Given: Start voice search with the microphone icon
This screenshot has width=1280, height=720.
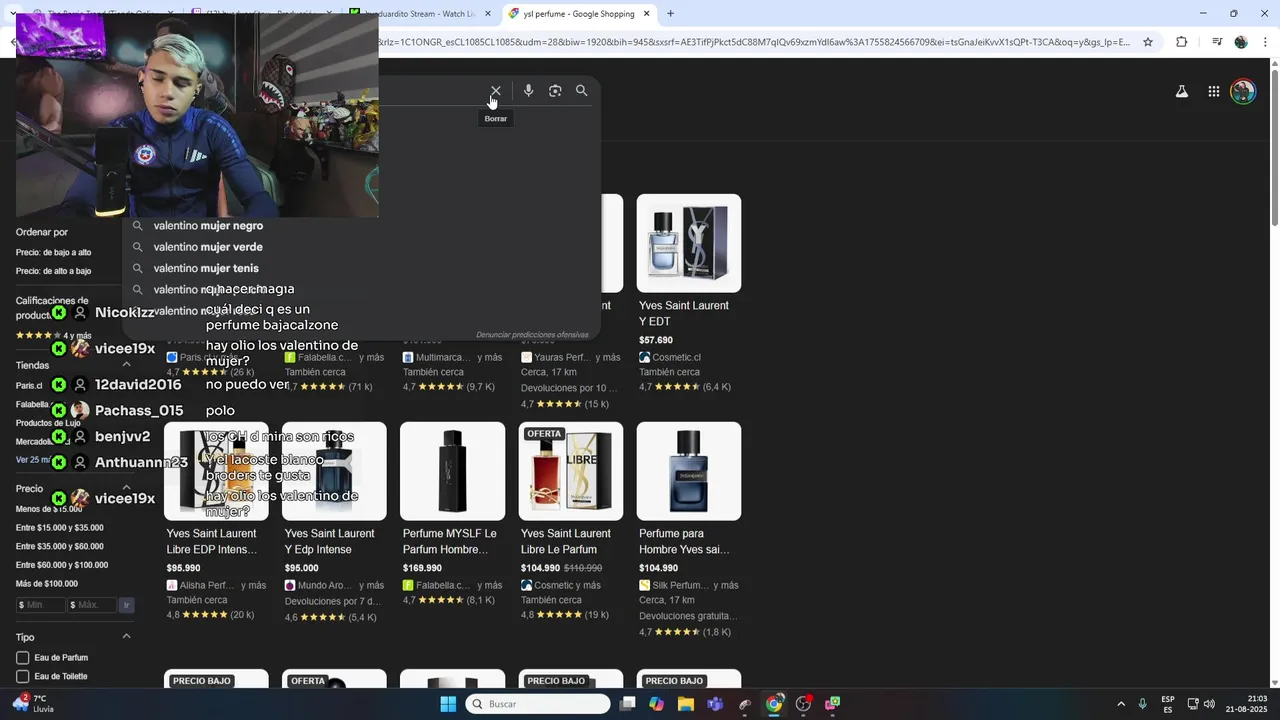Looking at the screenshot, I should click(x=528, y=91).
